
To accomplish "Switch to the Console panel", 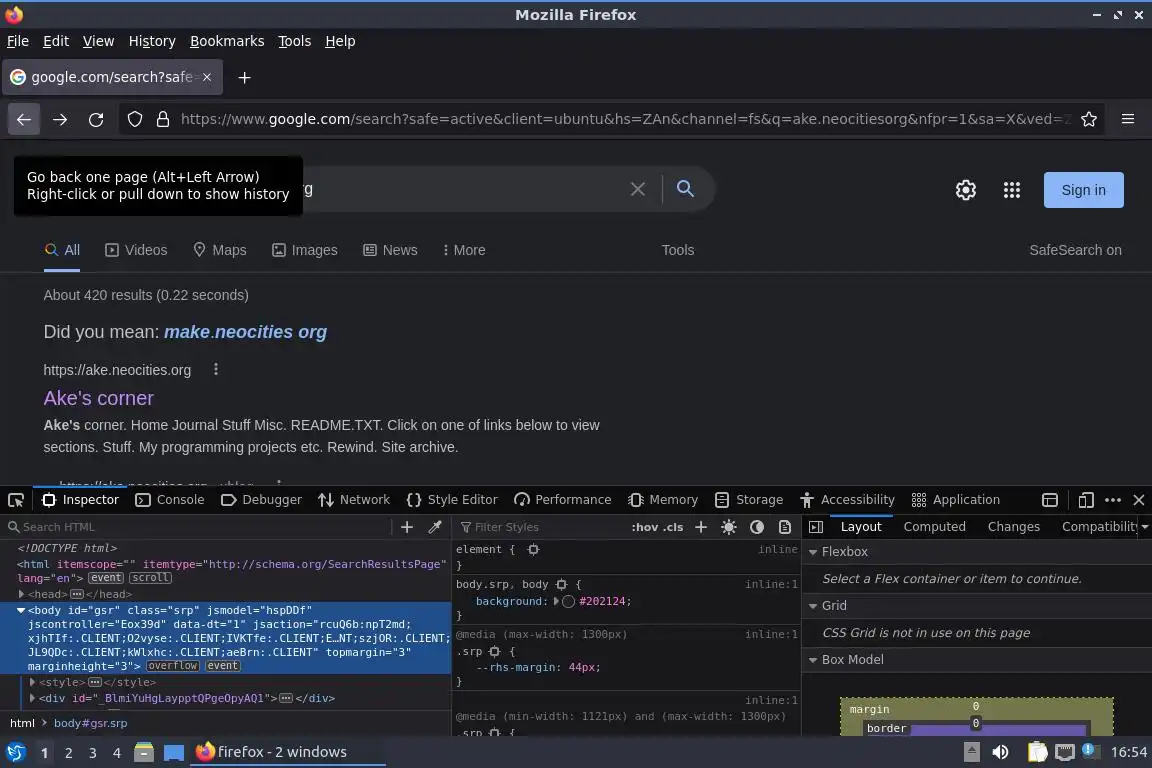I will point(170,500).
